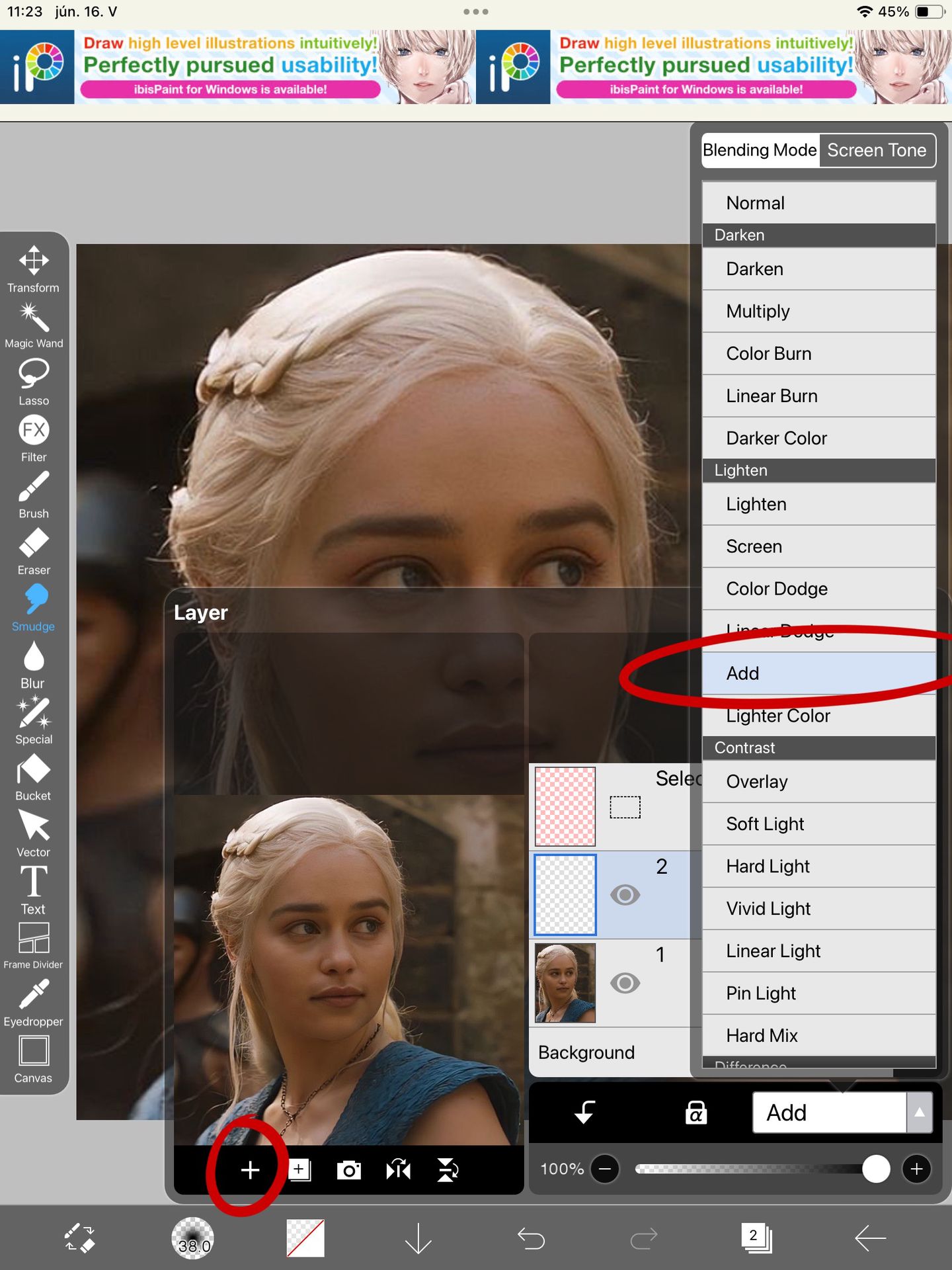Choose Screen blending mode
The width and height of the screenshot is (952, 1270).
pos(818,547)
